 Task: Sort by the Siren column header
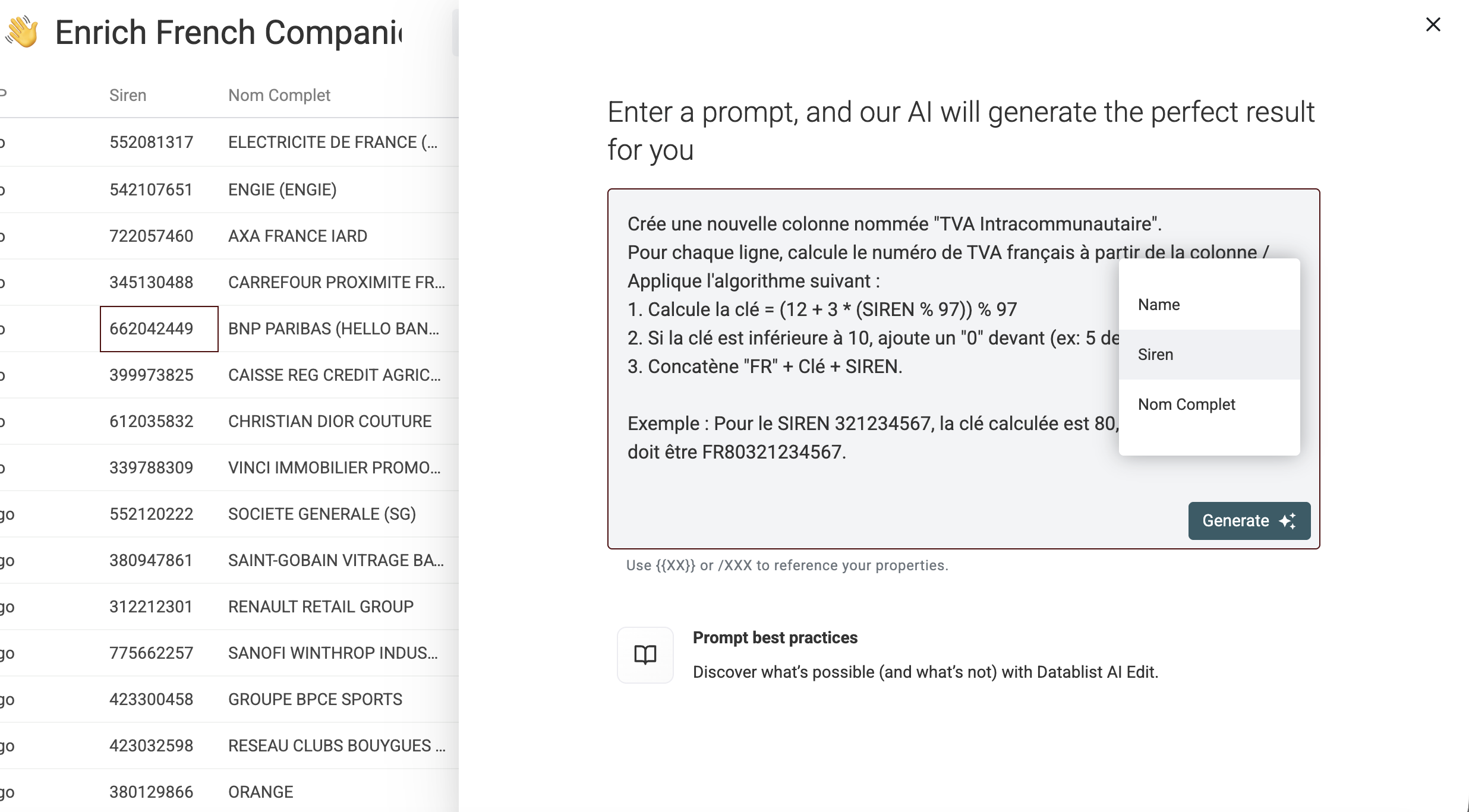(x=128, y=96)
